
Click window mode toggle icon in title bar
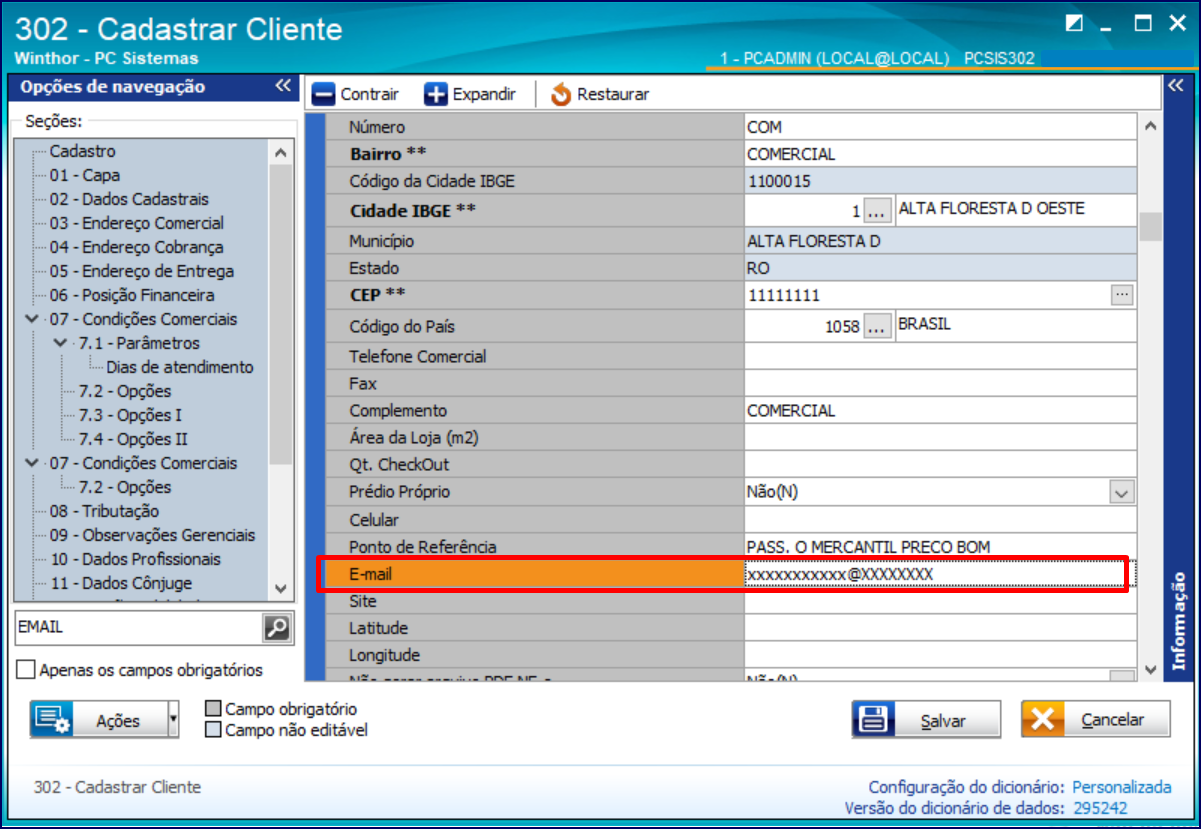1075,24
